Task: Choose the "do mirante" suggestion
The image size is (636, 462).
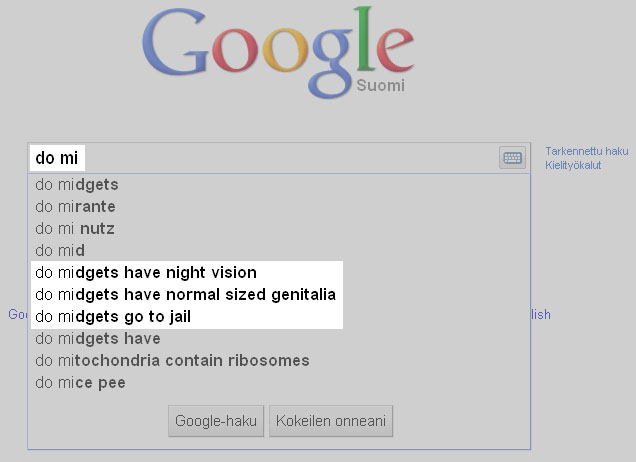Action: pyautogui.click(x=76, y=207)
